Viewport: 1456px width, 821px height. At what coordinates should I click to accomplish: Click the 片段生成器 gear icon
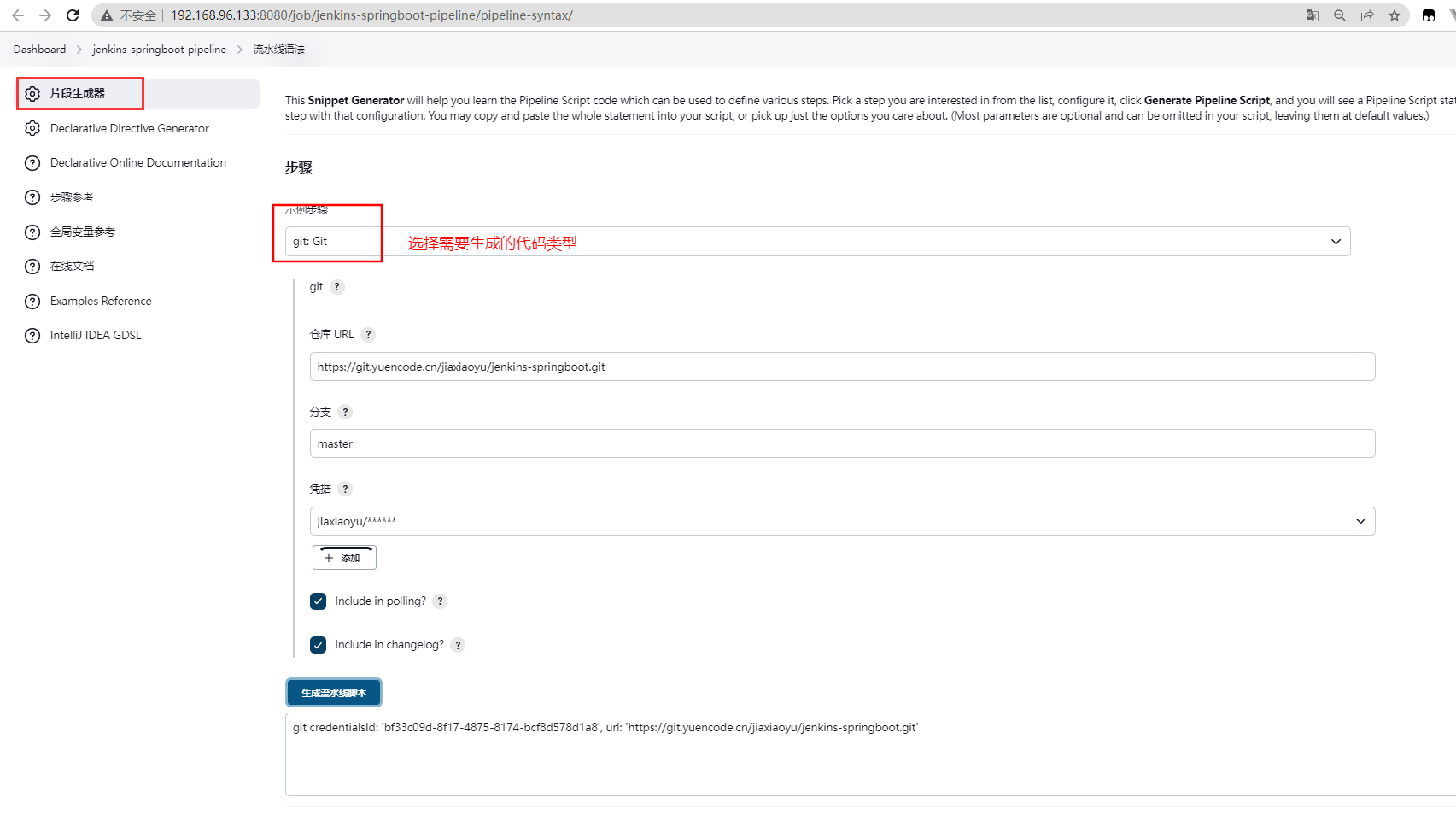point(32,94)
